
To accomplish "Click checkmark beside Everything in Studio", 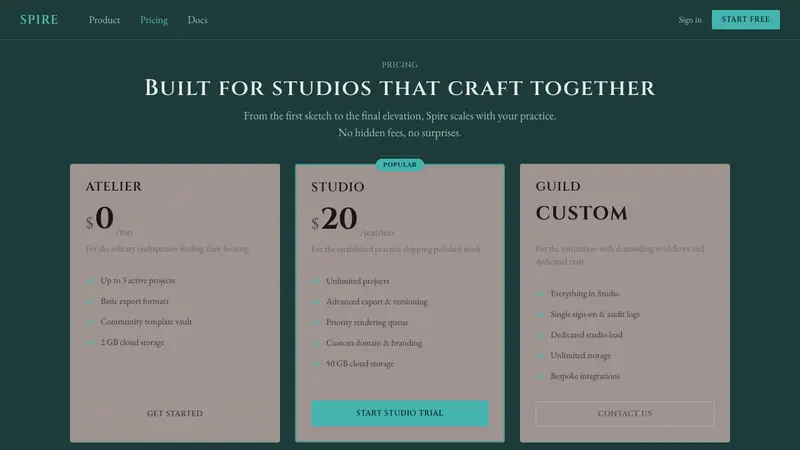I will 540,294.
